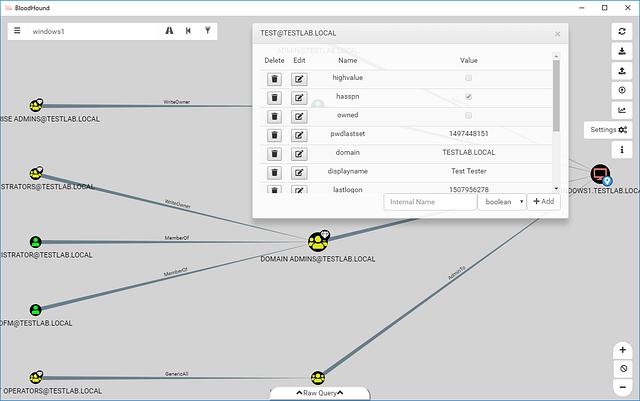Edit the hasspn property
640x401 pixels.
click(x=299, y=98)
